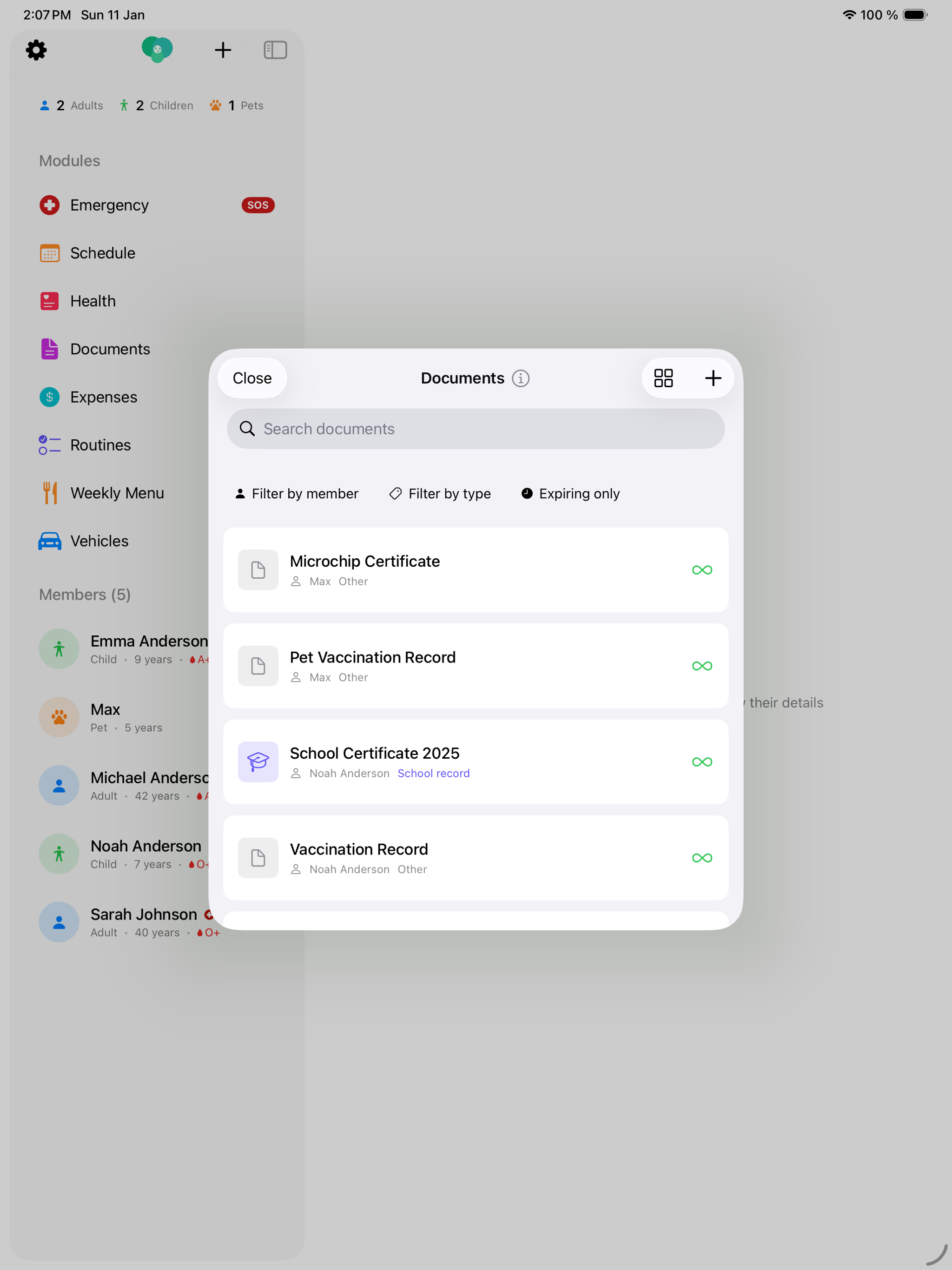Open Filter by type dropdown
This screenshot has height=1270, width=952.
(x=440, y=494)
